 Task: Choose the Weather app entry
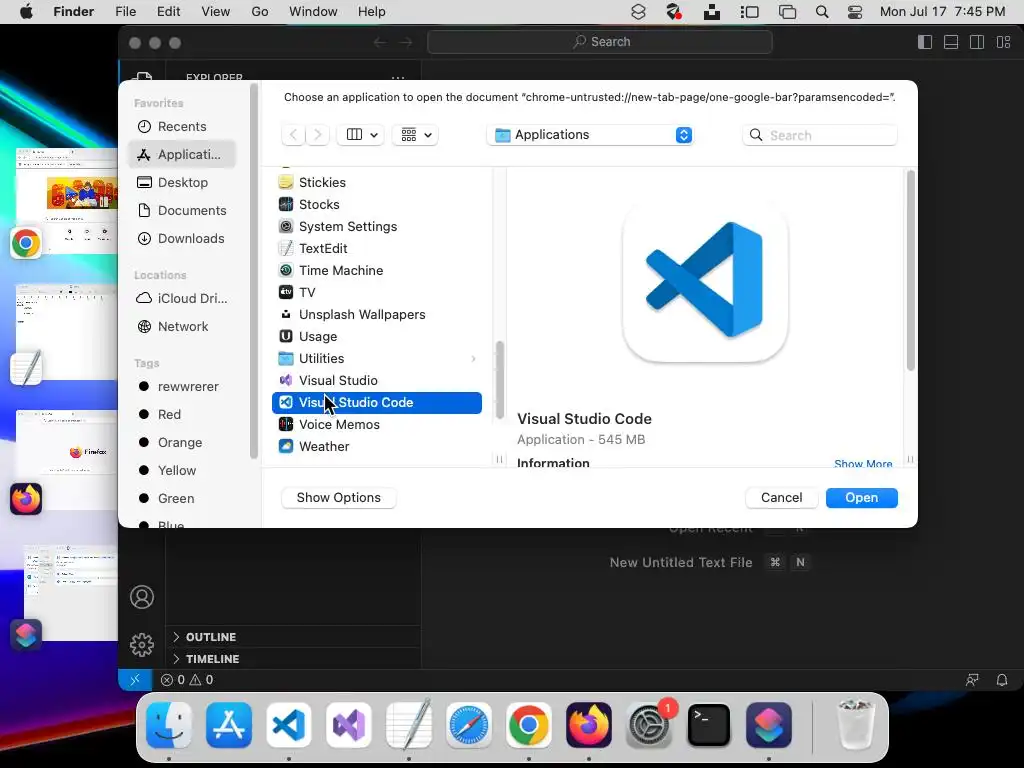(377, 447)
